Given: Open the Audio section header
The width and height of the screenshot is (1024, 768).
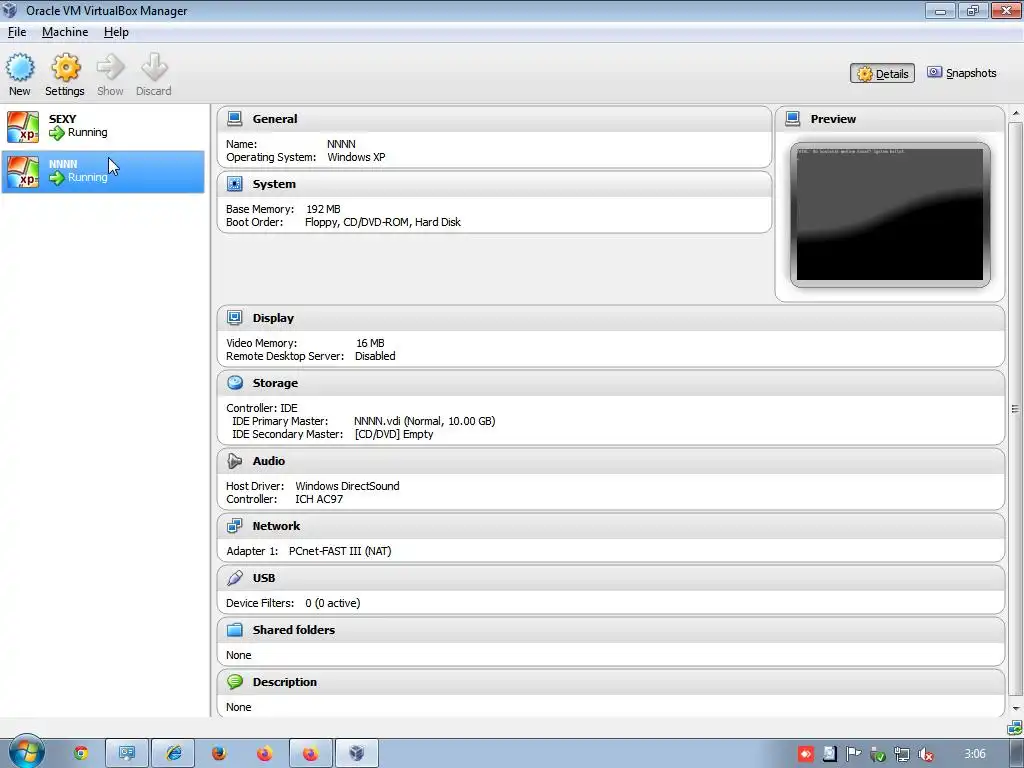Looking at the screenshot, I should click(611, 461).
